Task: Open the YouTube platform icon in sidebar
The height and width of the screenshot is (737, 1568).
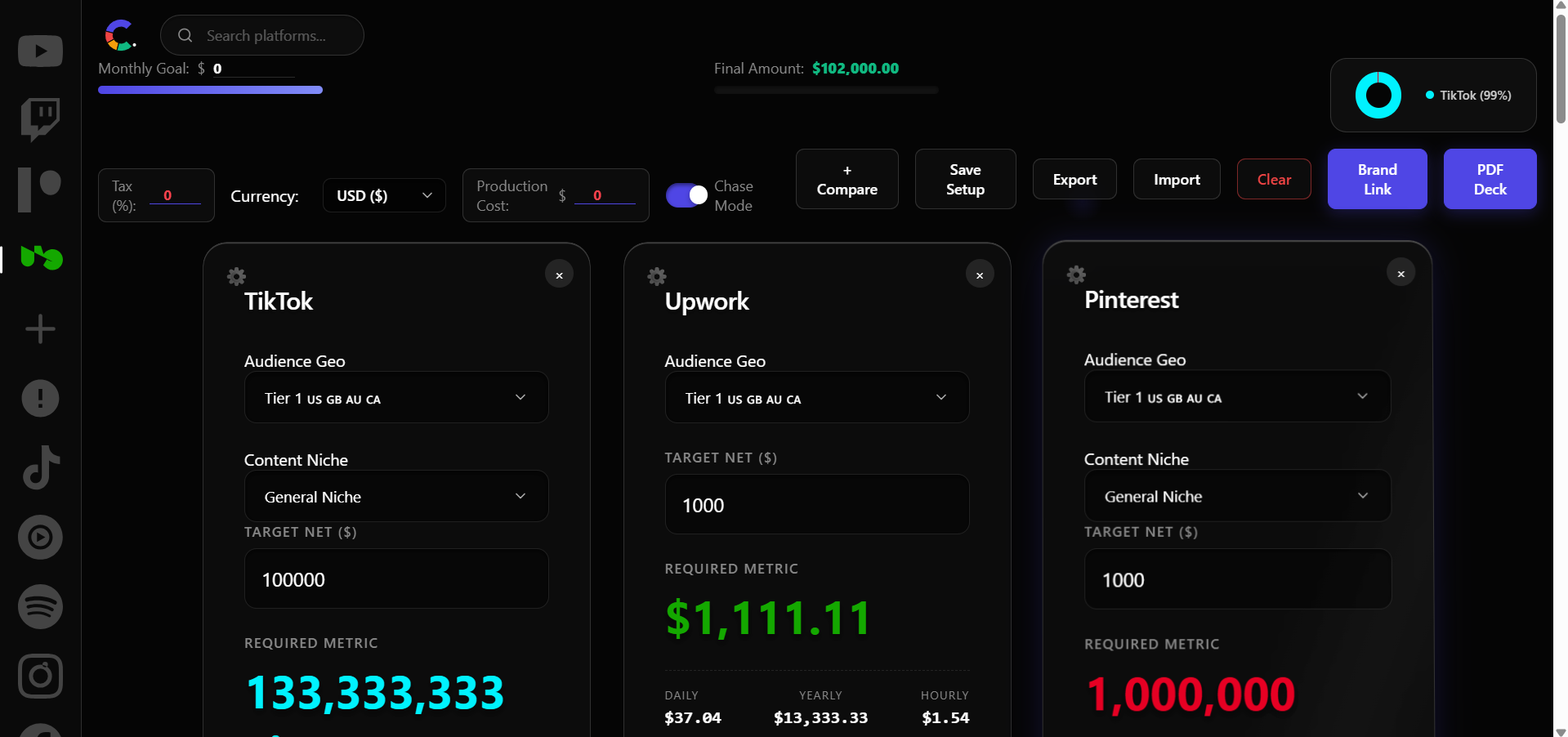Action: pos(40,51)
